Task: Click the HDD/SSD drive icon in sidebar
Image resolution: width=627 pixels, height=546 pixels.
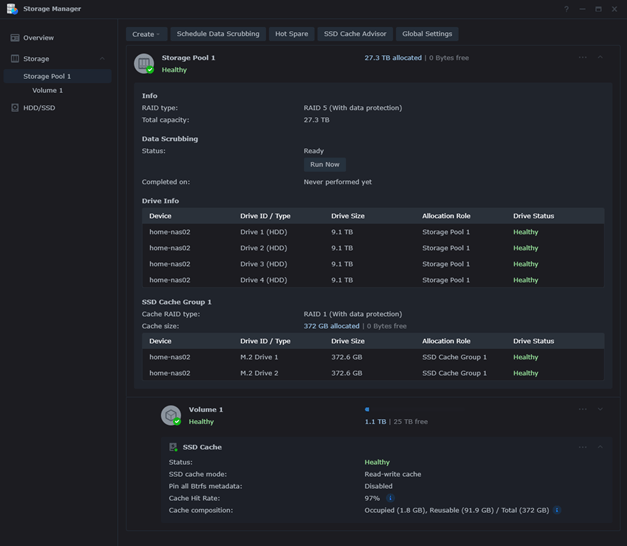Action: pos(15,107)
